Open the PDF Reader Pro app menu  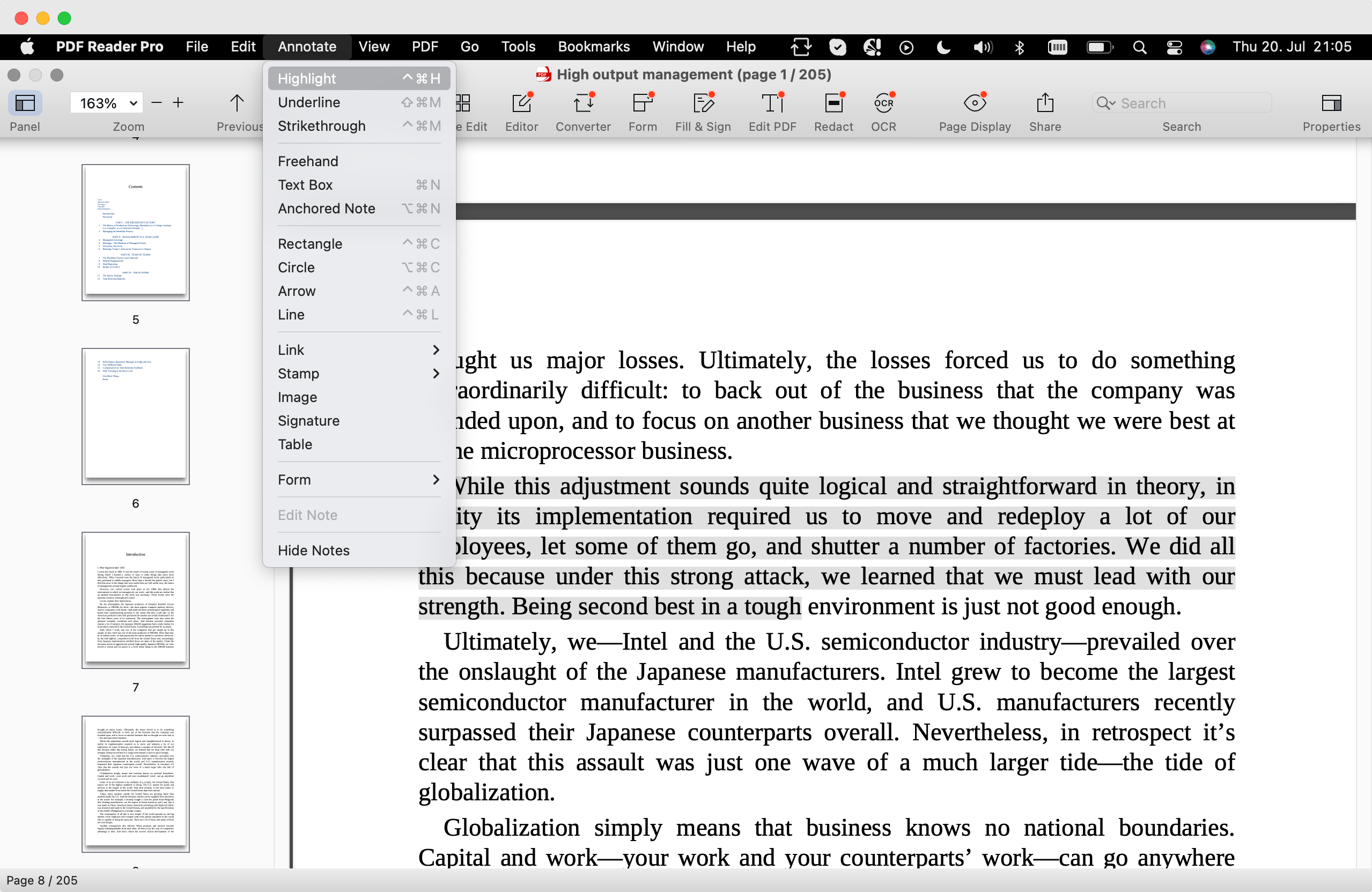[109, 47]
